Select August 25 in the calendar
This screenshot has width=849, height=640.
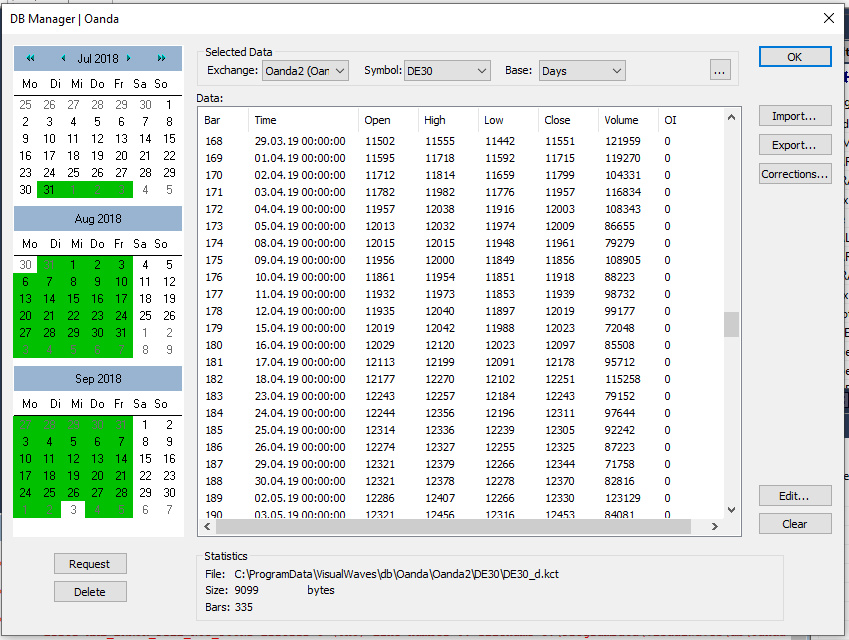click(x=145, y=316)
